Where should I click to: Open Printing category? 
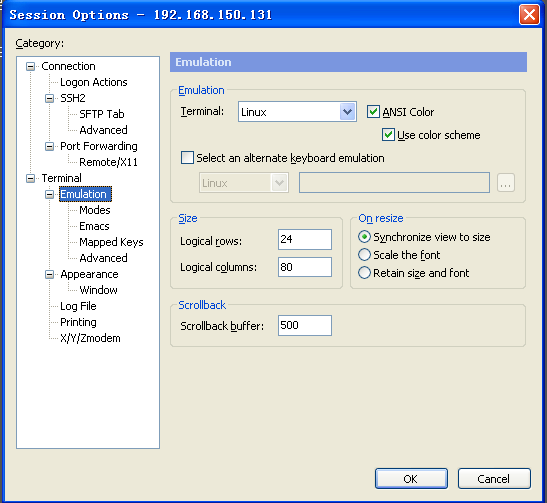78,322
